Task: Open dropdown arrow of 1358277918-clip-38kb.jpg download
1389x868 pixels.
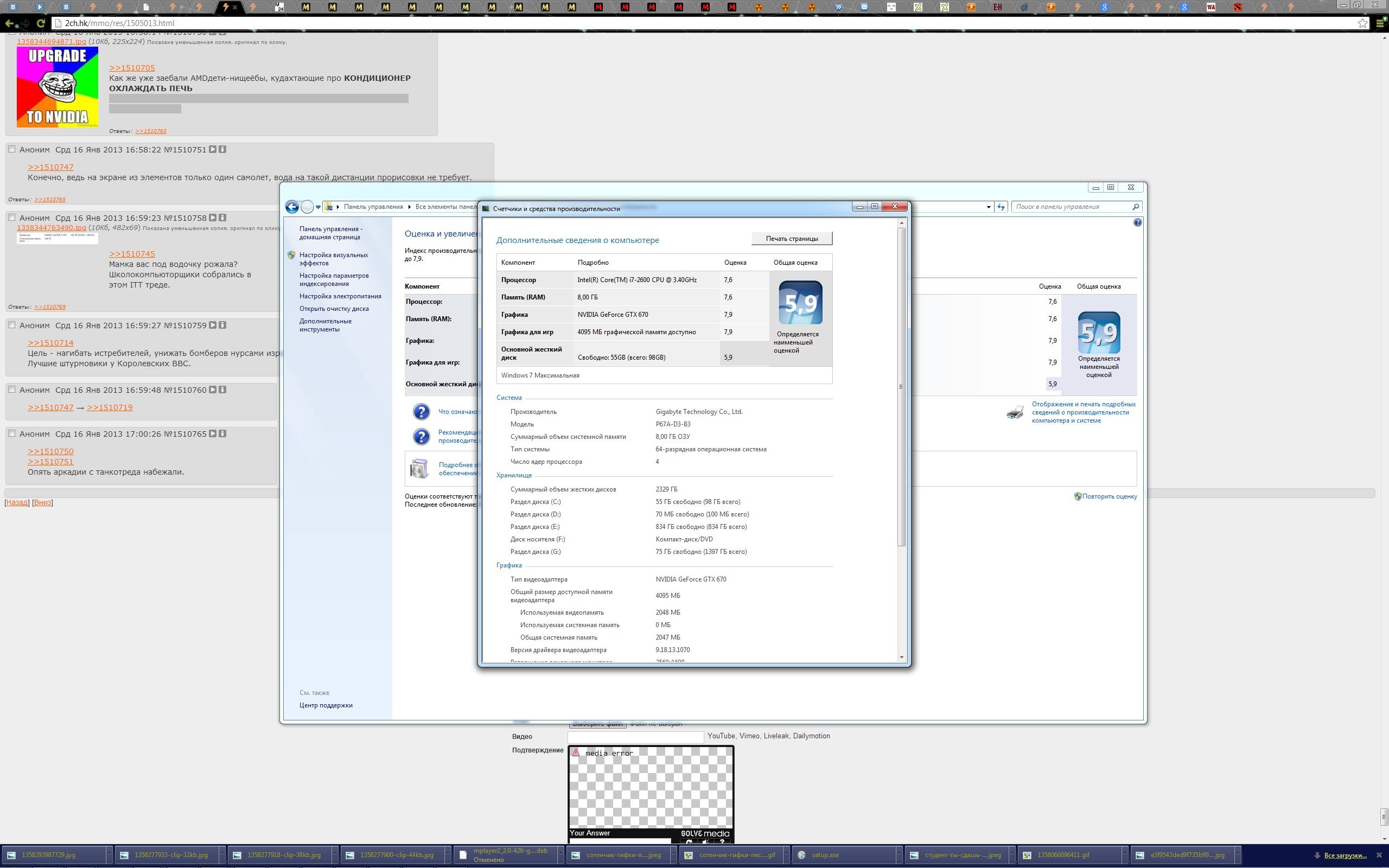Action: (x=334, y=855)
